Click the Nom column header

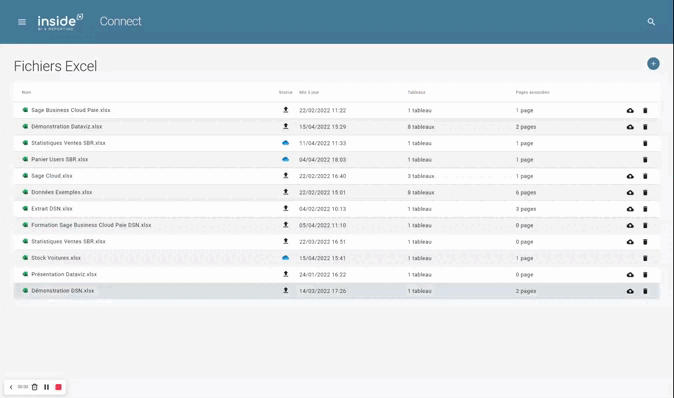[x=26, y=92]
